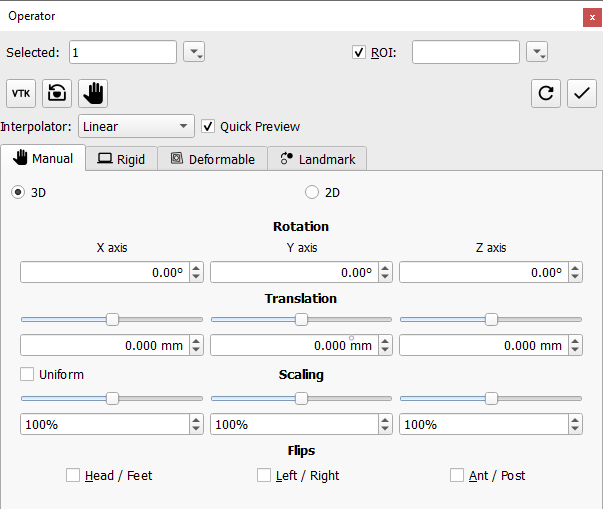Toggle the ROI checkbox

pos(359,52)
